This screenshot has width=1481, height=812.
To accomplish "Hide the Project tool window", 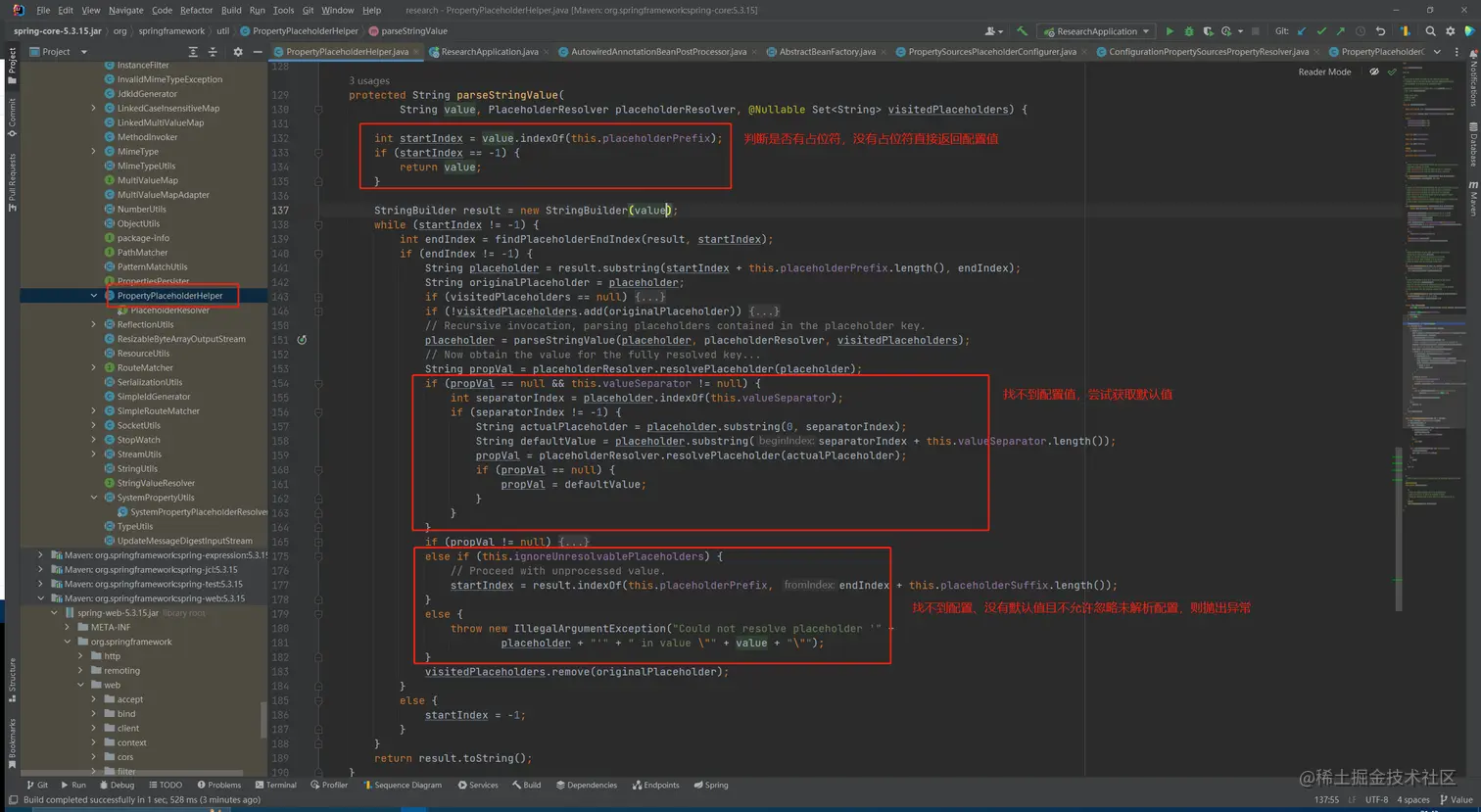I will pos(258,52).
